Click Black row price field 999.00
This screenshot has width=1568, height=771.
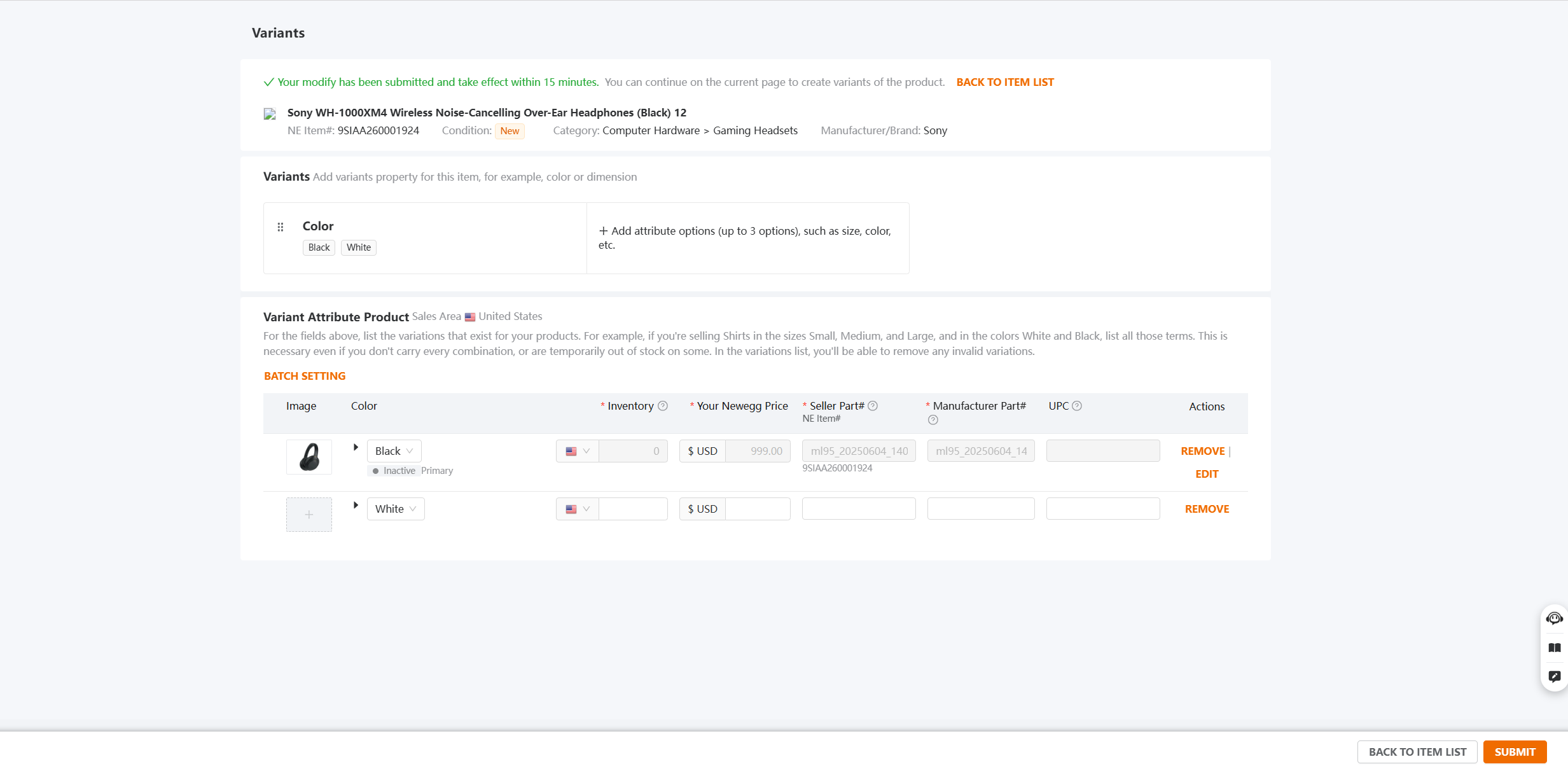point(758,451)
